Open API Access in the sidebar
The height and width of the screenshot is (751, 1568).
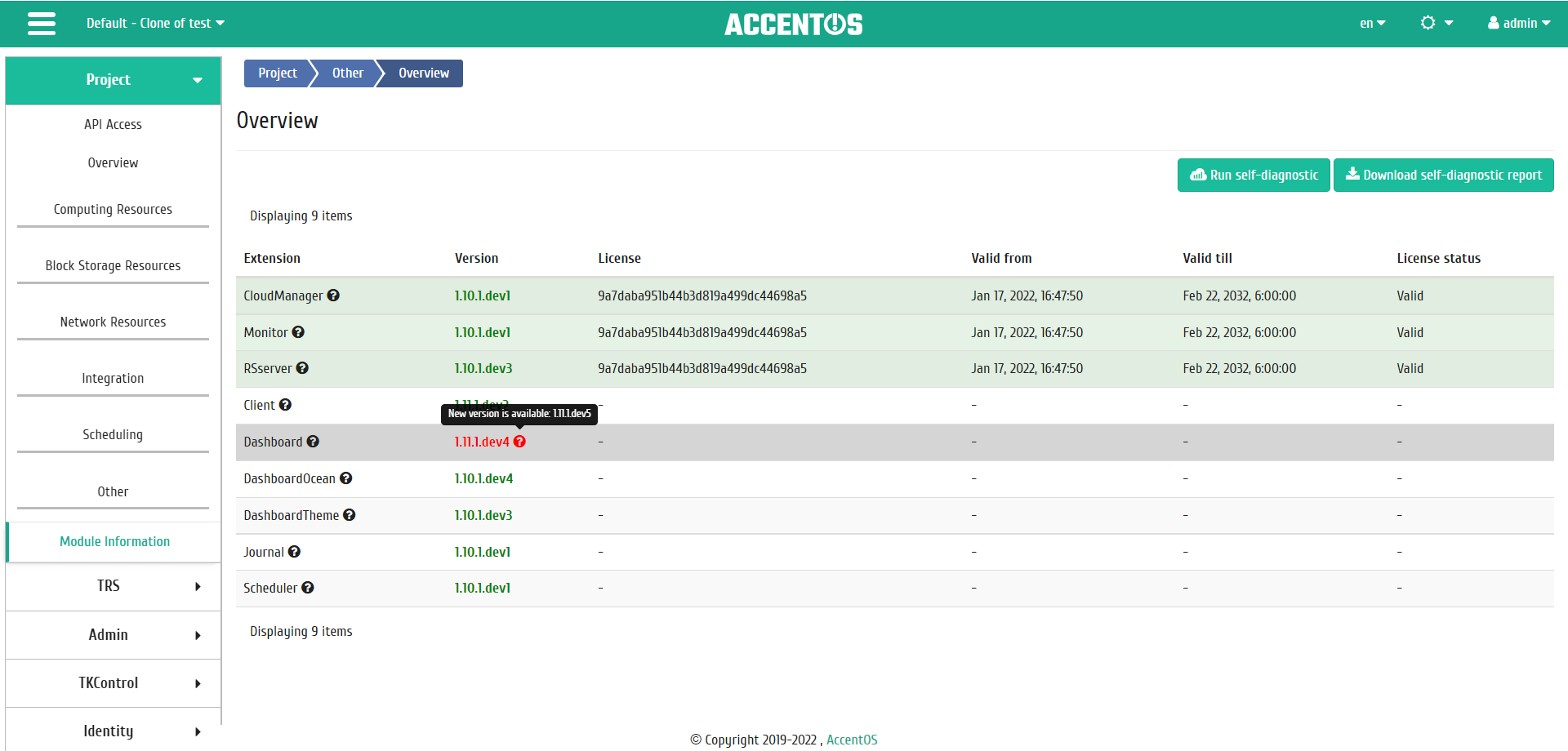tap(114, 124)
